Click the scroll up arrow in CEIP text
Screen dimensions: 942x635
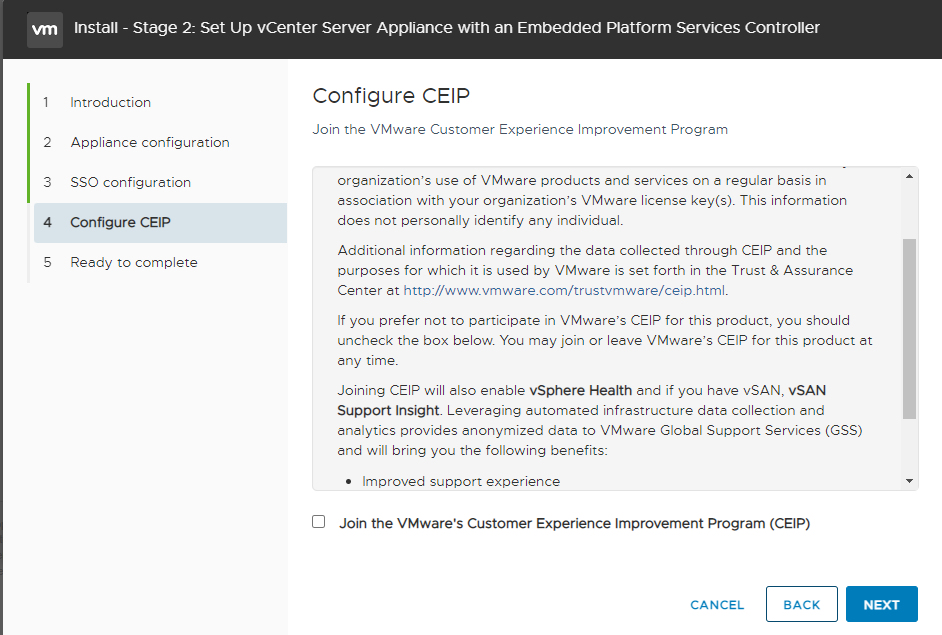(909, 176)
